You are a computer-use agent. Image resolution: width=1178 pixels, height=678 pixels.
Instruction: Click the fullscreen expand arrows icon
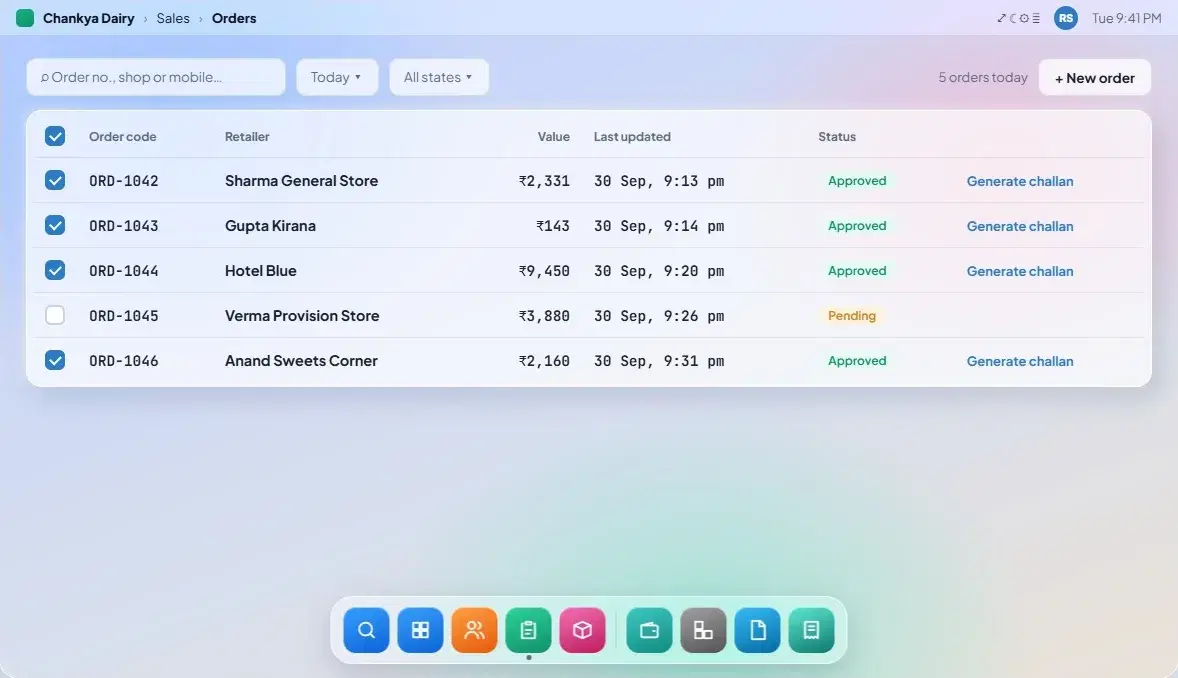tap(1001, 18)
